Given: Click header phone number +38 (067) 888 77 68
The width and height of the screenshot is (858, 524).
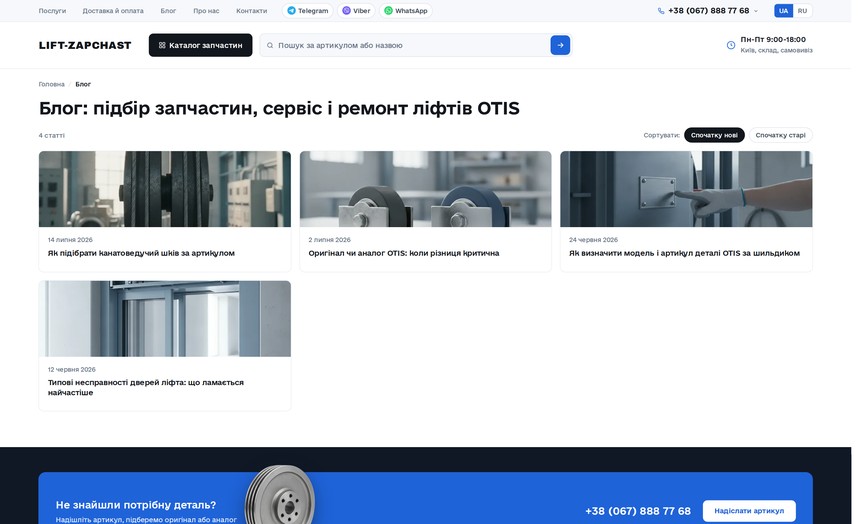Looking at the screenshot, I should pos(708,11).
